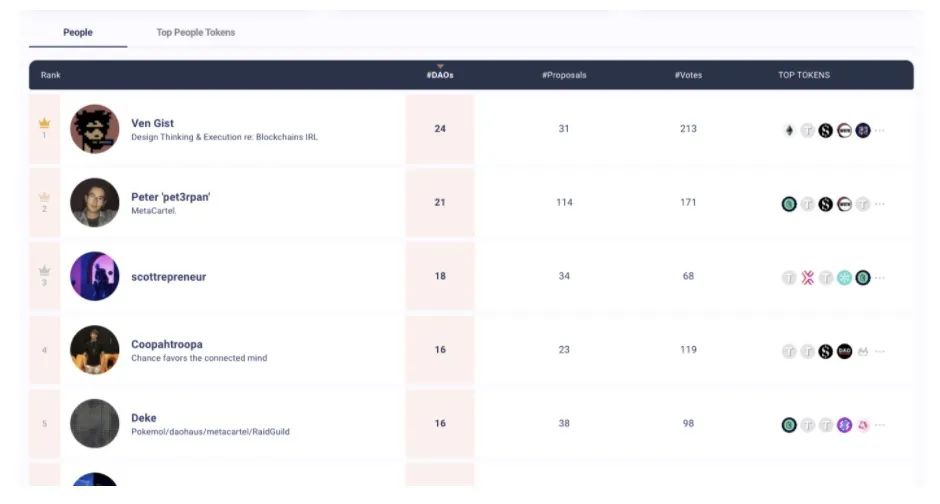Click the black DAO token icon in Coopahtroopa's row
This screenshot has height=504, width=940.
pos(844,351)
